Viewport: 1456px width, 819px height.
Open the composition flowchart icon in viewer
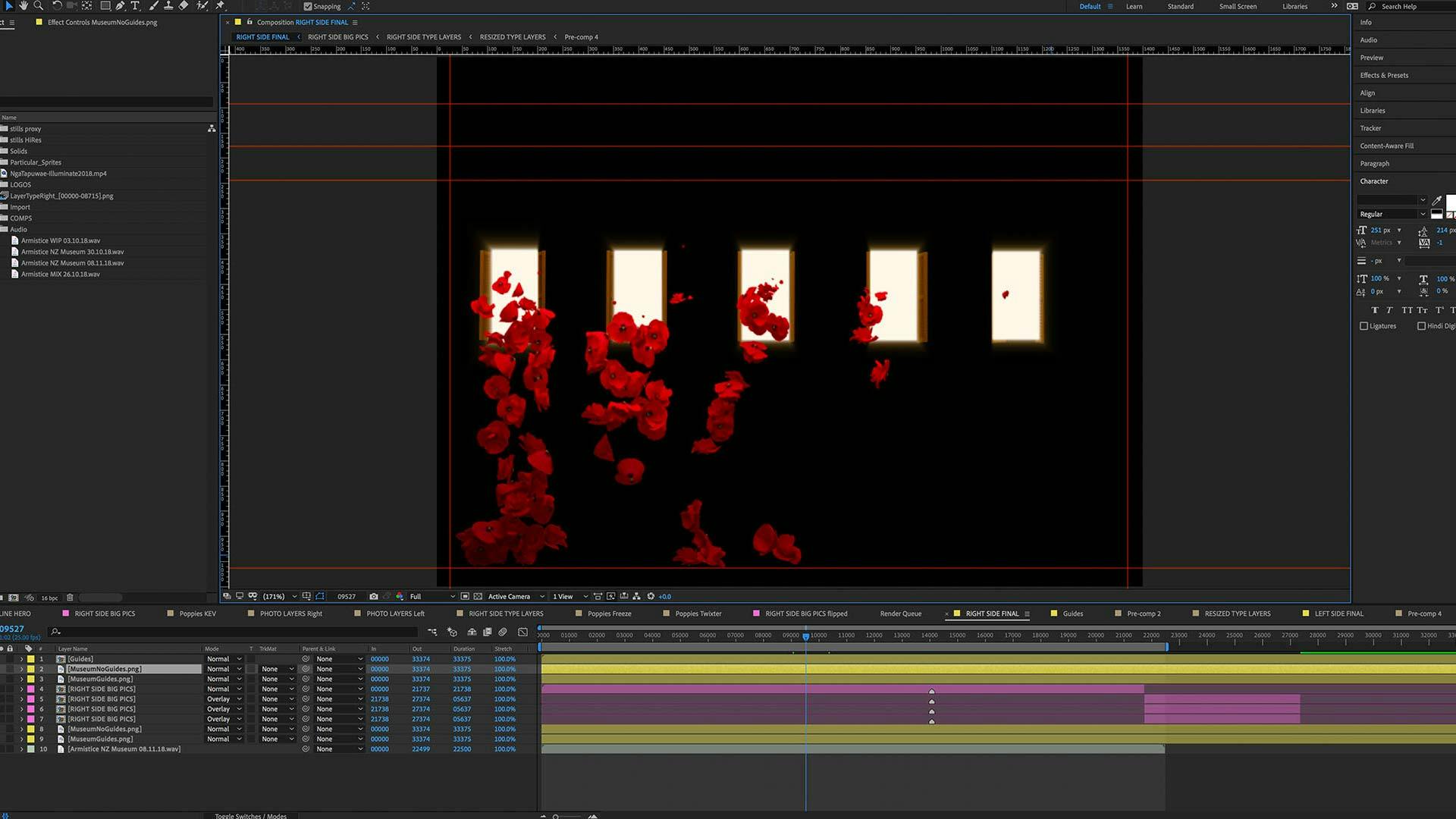[637, 597]
